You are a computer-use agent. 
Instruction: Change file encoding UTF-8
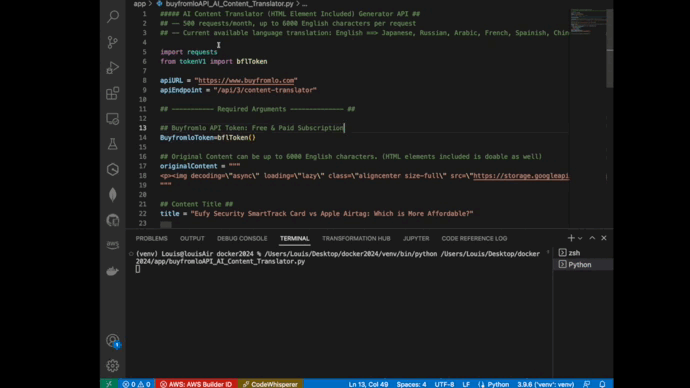[444, 384]
